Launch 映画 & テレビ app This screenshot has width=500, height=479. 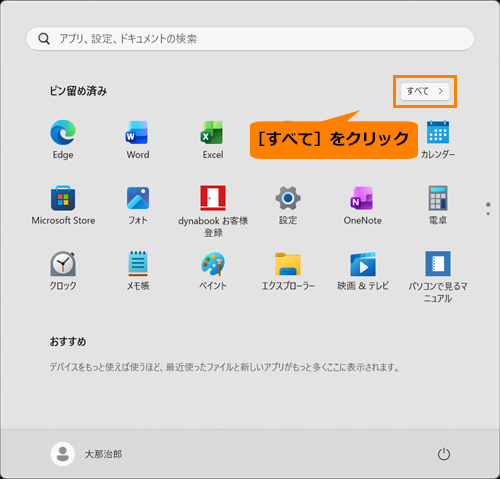coord(363,271)
